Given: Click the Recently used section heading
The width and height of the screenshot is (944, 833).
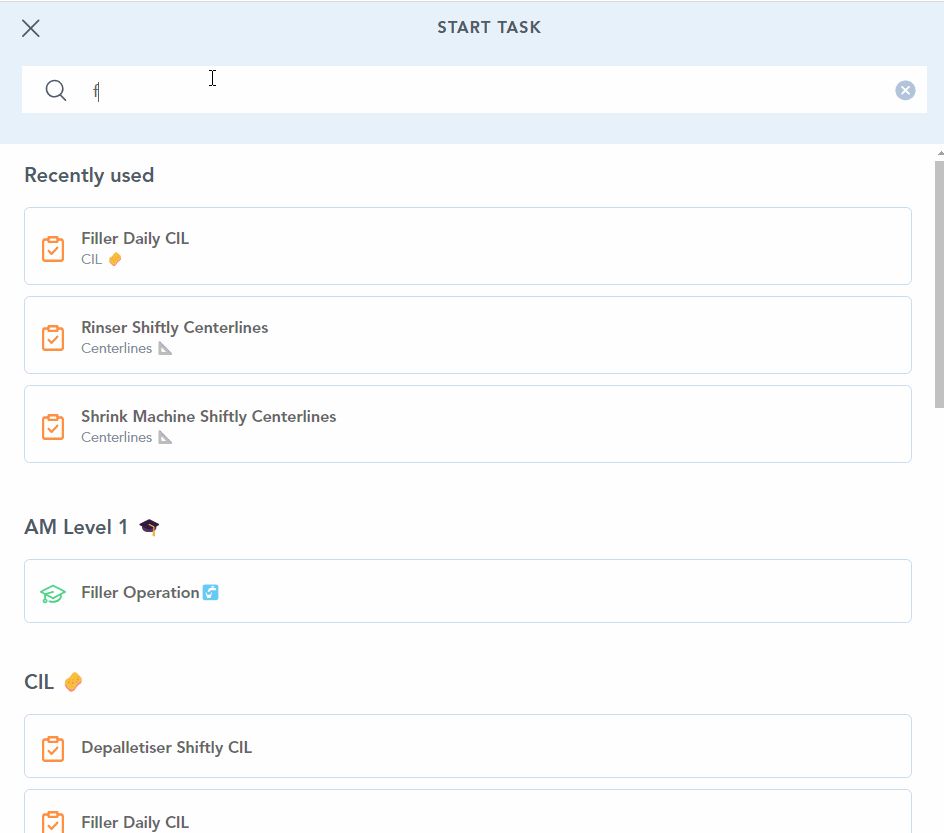Looking at the screenshot, I should pyautogui.click(x=89, y=176).
